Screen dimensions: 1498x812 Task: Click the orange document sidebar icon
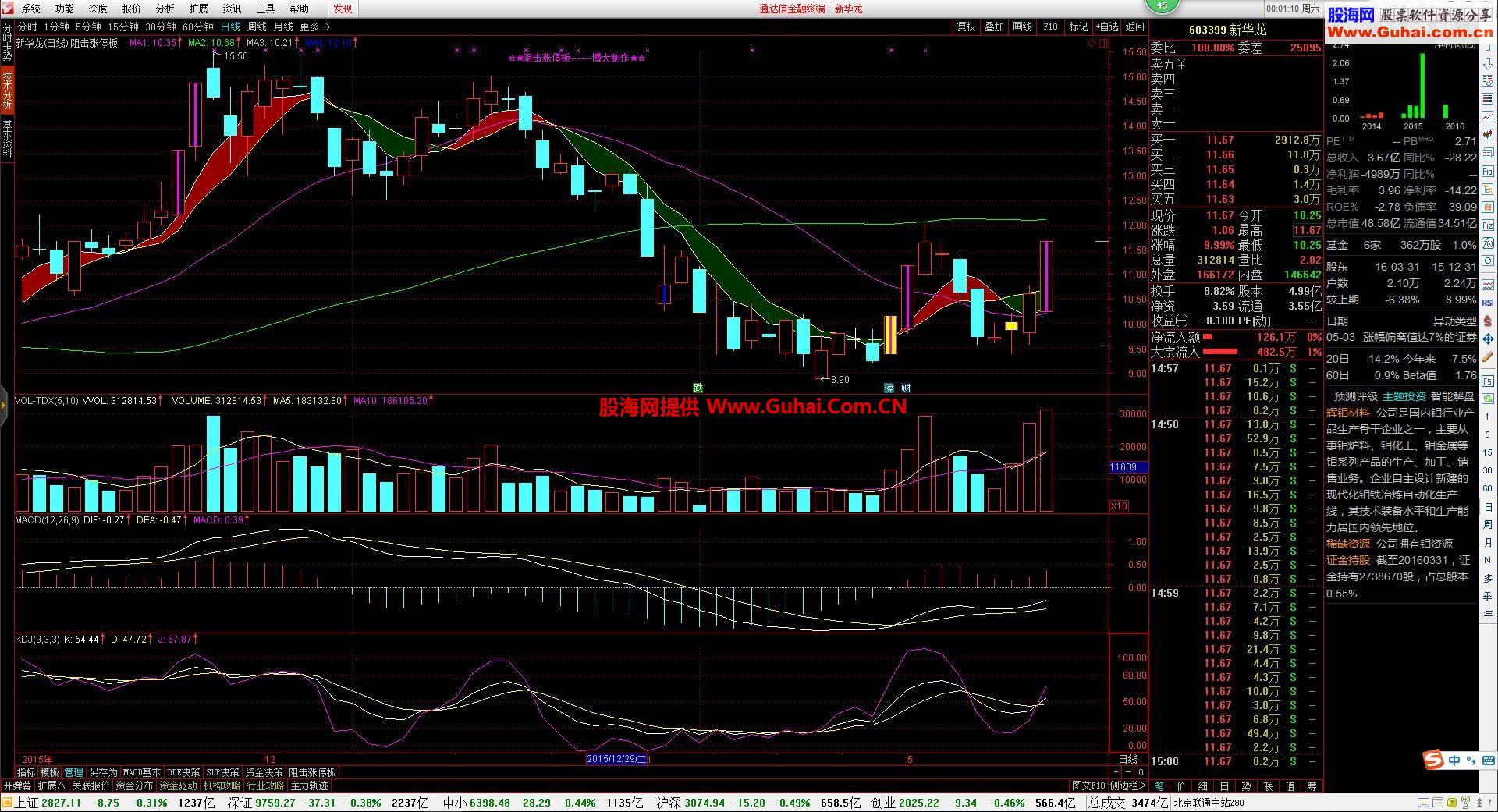click(1488, 207)
